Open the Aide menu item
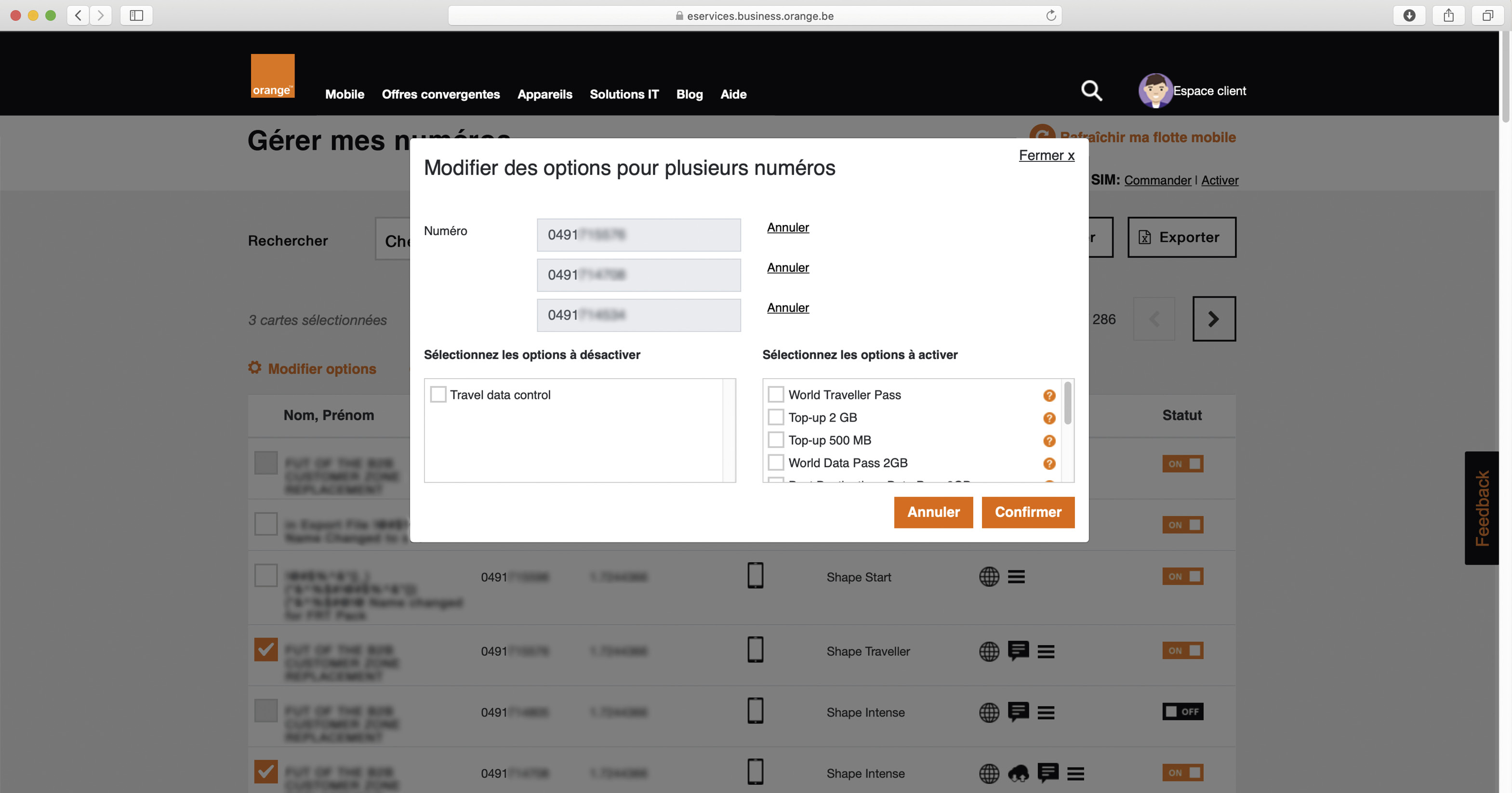The width and height of the screenshot is (1512, 793). click(733, 94)
